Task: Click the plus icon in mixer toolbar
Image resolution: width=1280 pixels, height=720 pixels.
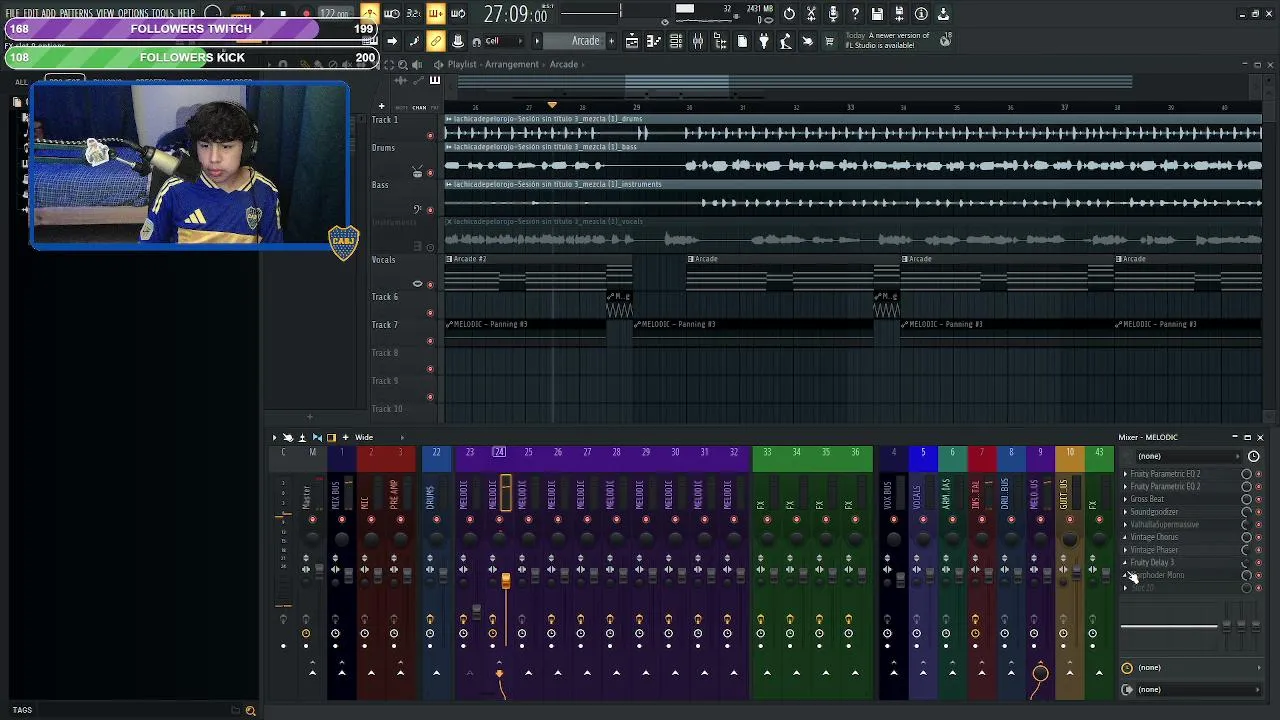Action: click(346, 437)
